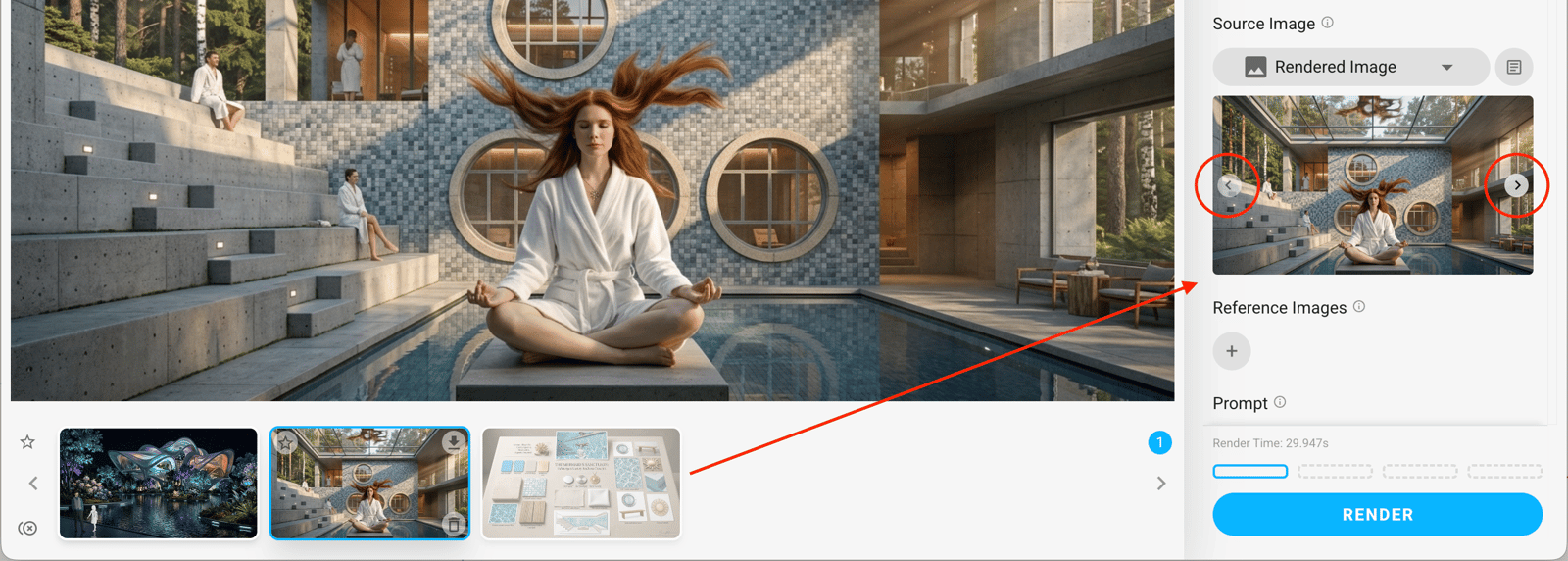Go to previous thumbnails with left chevron

[33, 484]
